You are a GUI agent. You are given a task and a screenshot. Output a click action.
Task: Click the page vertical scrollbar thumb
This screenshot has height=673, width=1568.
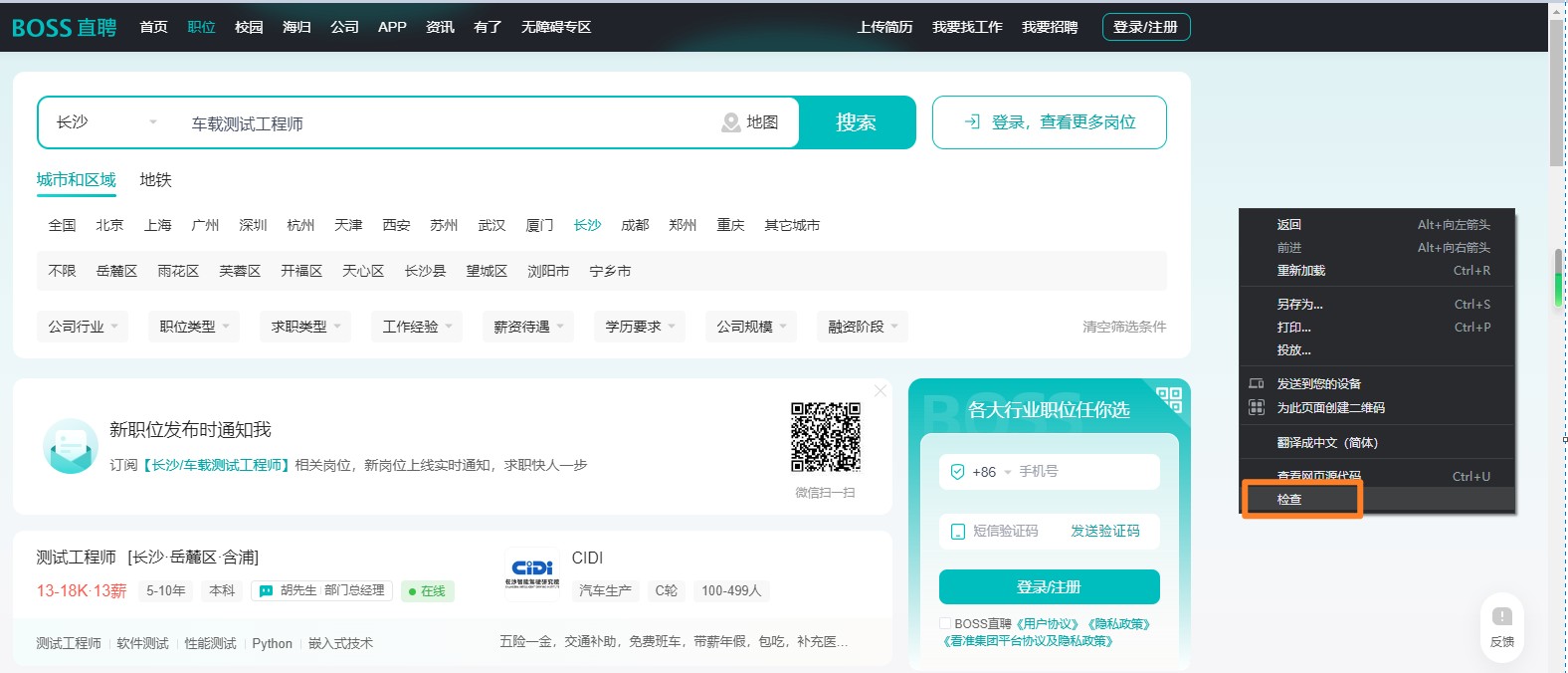[x=1556, y=92]
